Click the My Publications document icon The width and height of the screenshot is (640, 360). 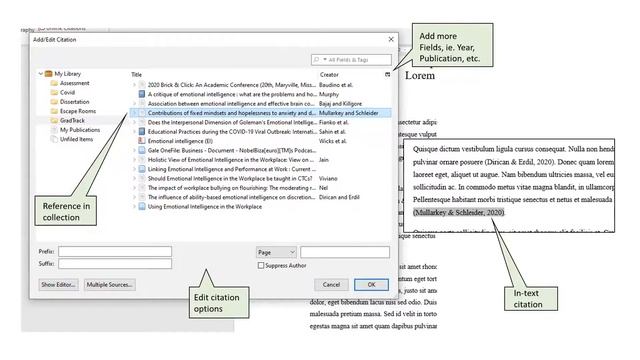tap(54, 130)
